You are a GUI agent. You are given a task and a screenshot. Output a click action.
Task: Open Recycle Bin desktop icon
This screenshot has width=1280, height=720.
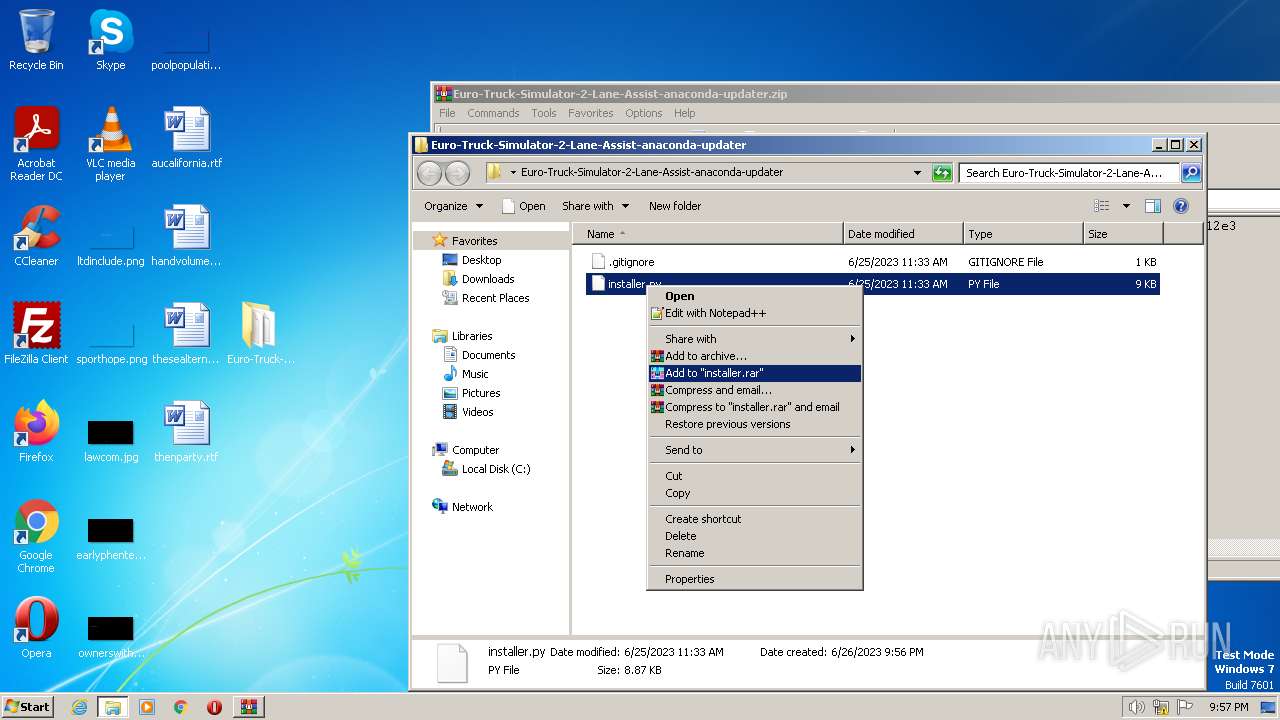click(x=36, y=40)
